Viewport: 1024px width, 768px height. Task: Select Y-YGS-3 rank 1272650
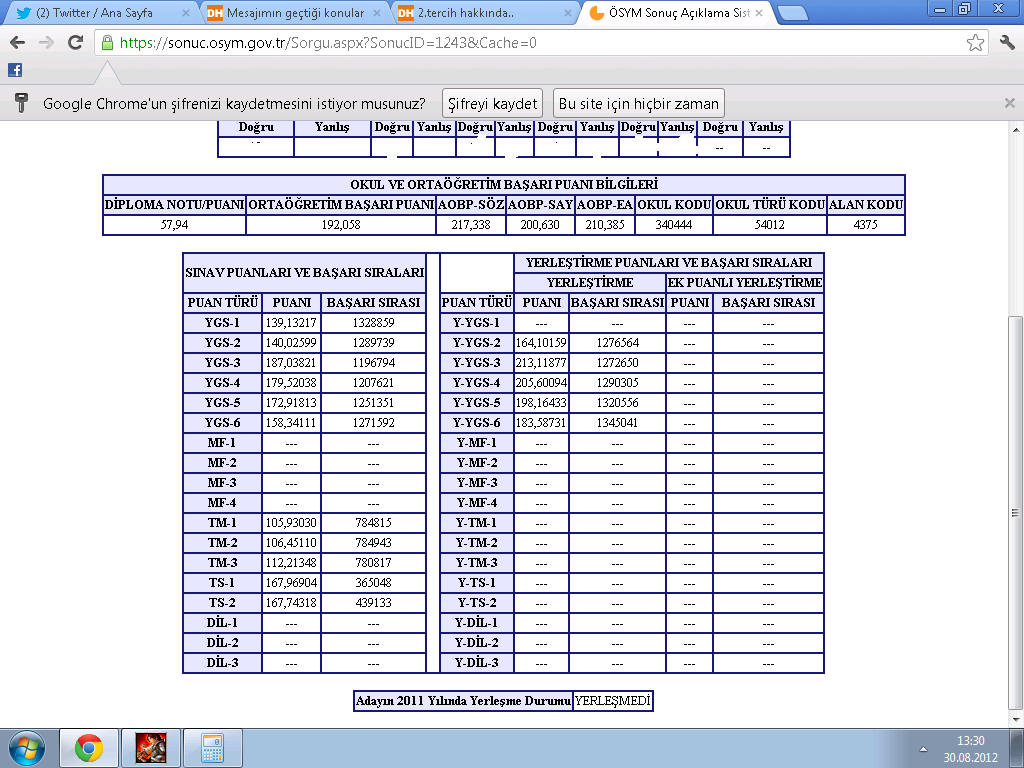pos(617,363)
